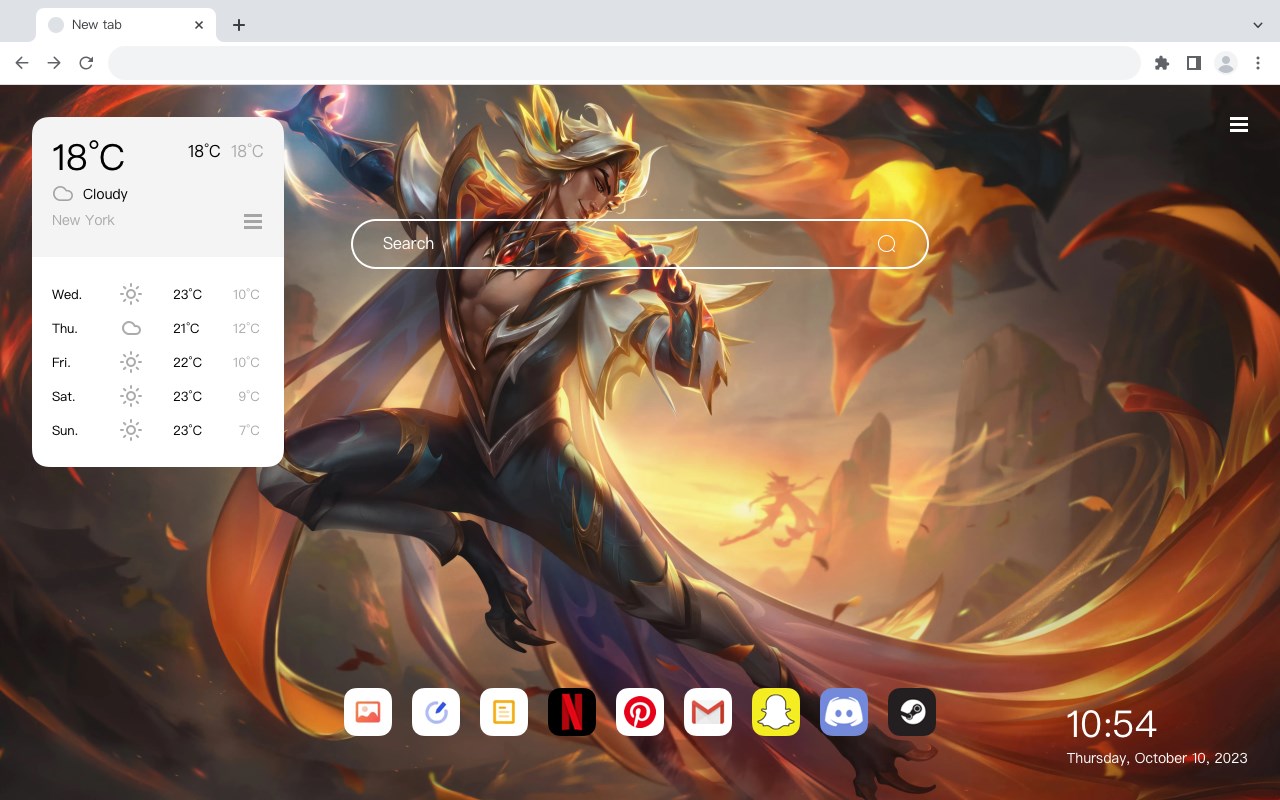Open the Chrome three-dot menu
Image resolution: width=1280 pixels, height=800 pixels.
(x=1258, y=63)
